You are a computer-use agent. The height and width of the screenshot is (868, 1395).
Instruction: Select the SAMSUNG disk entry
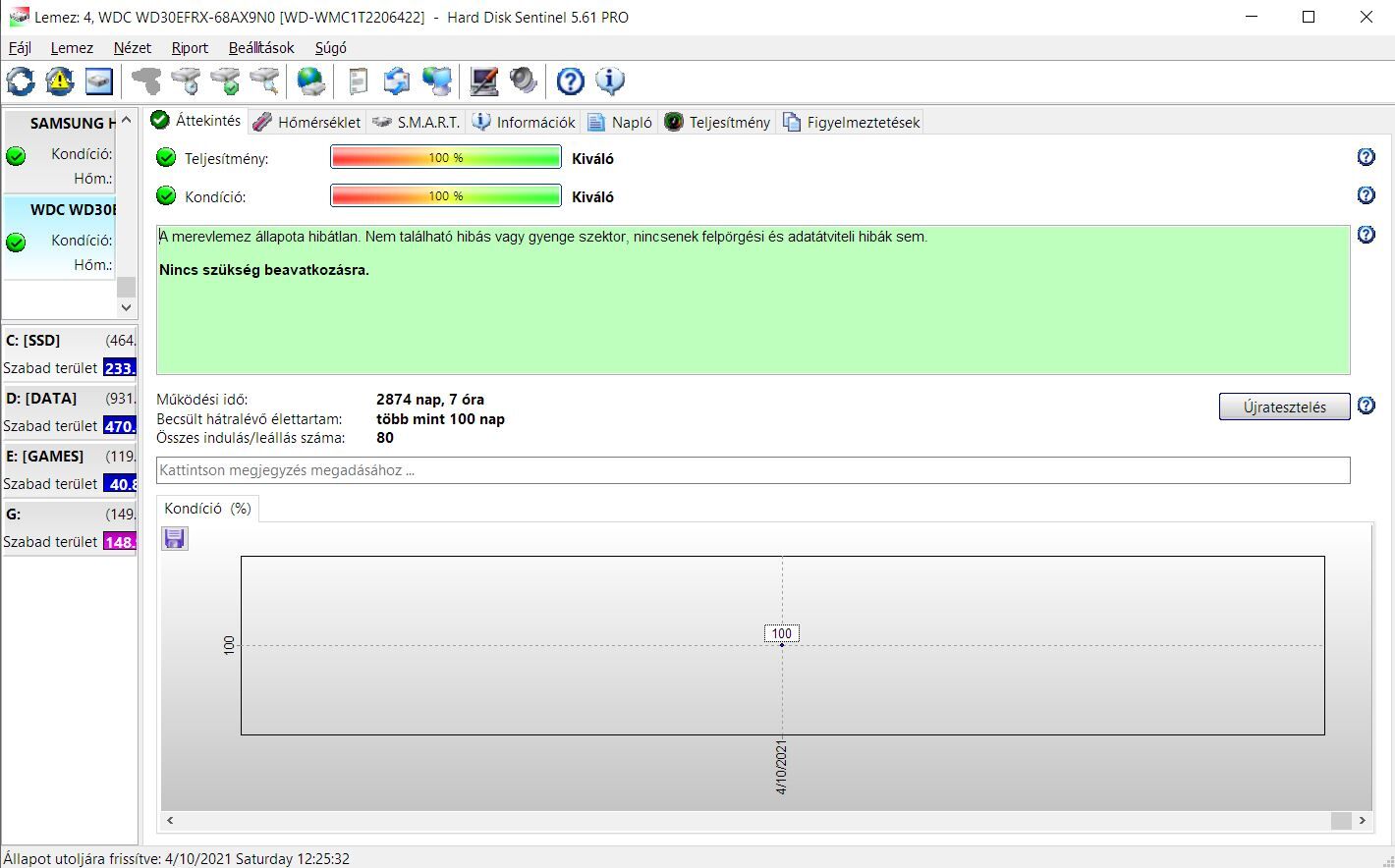[x=60, y=150]
